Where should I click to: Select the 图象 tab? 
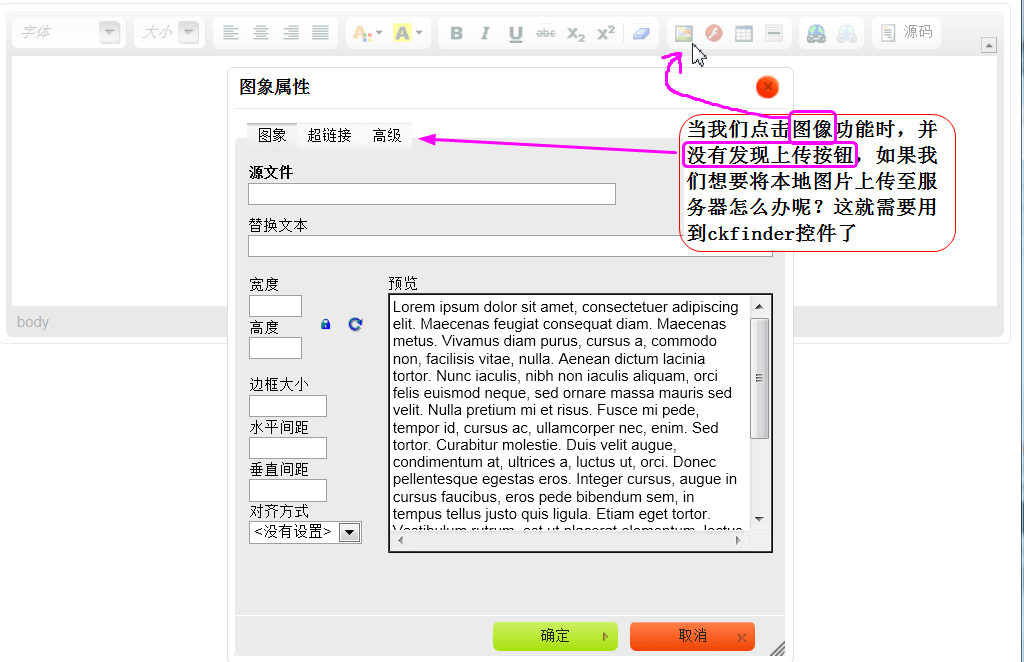[x=272, y=135]
